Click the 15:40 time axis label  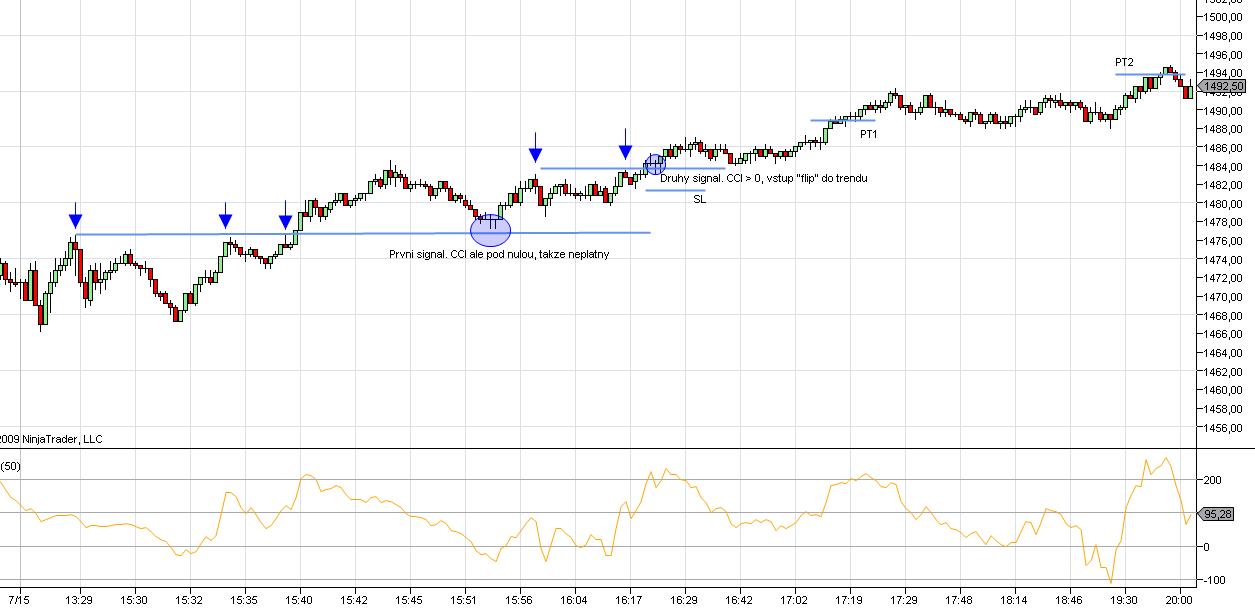click(299, 601)
